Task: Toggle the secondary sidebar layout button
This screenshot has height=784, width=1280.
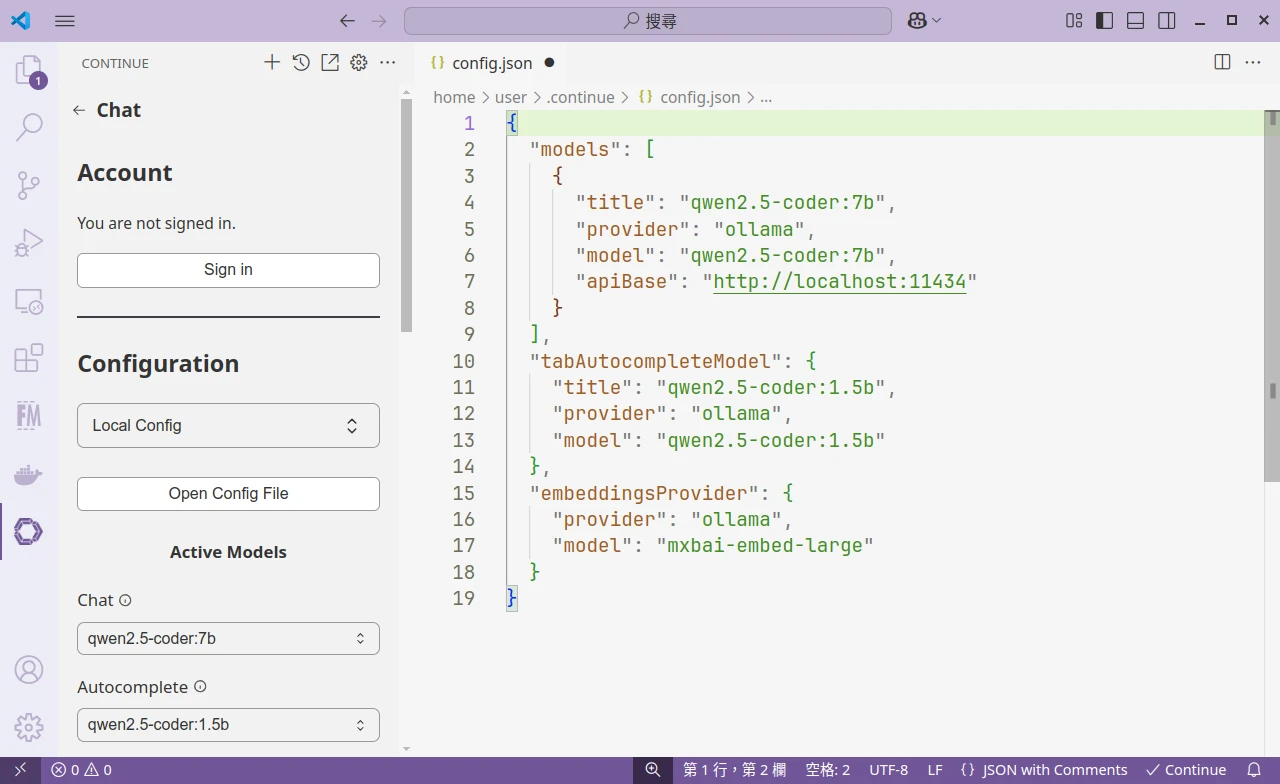Action: [1166, 20]
